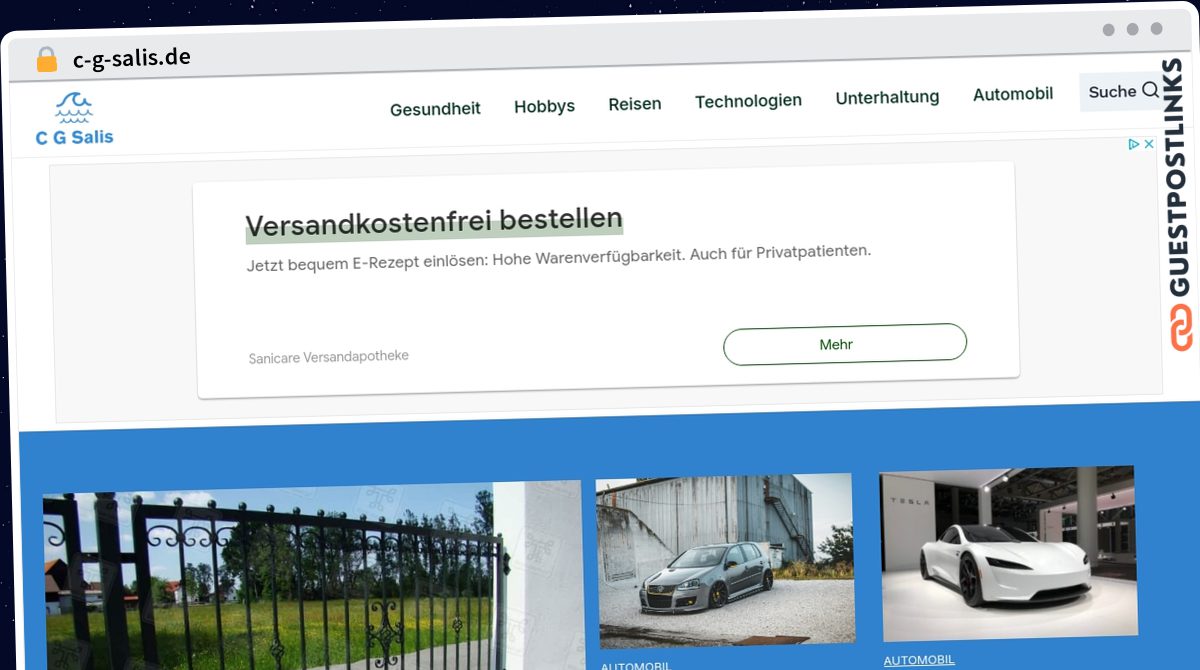
Task: Click the padlock icon in address bar
Action: pyautogui.click(x=47, y=60)
